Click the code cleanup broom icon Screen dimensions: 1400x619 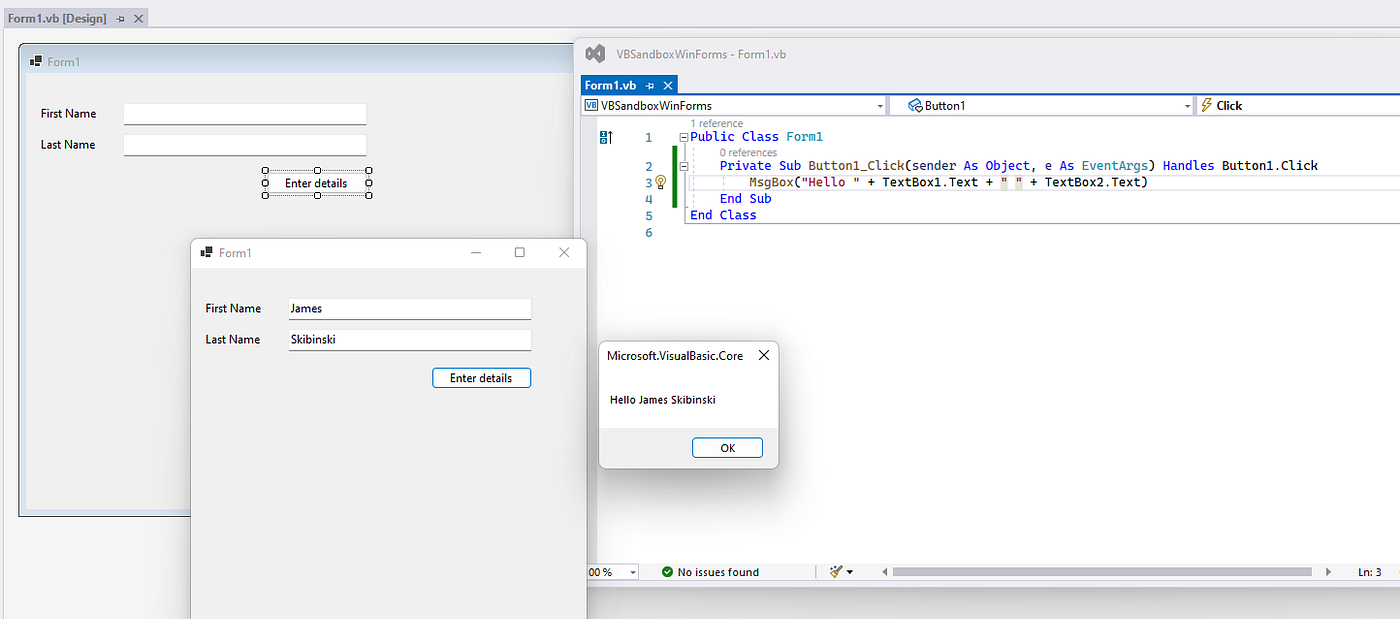click(x=836, y=572)
